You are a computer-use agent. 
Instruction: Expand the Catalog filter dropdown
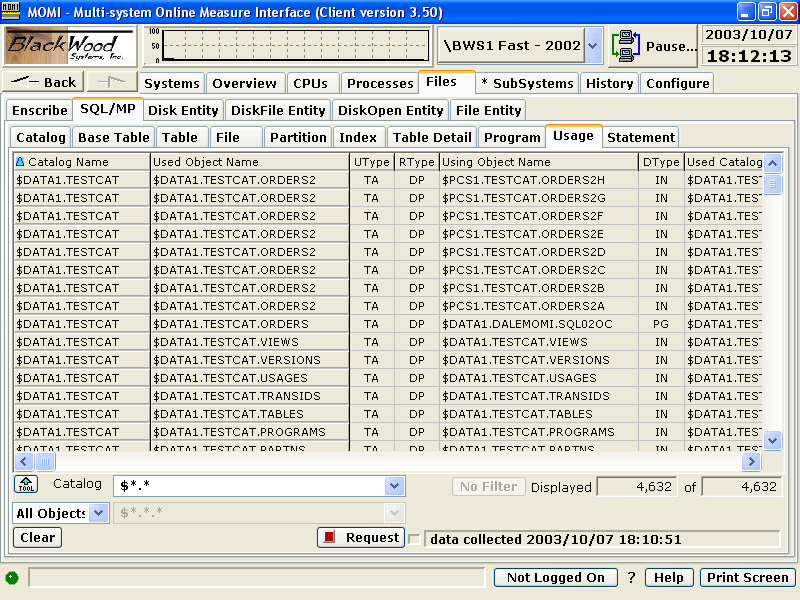click(394, 486)
